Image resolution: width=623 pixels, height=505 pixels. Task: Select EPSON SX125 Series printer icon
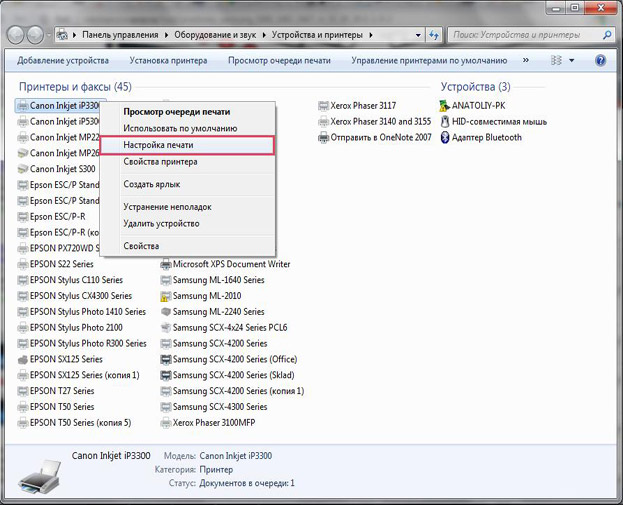[23, 360]
